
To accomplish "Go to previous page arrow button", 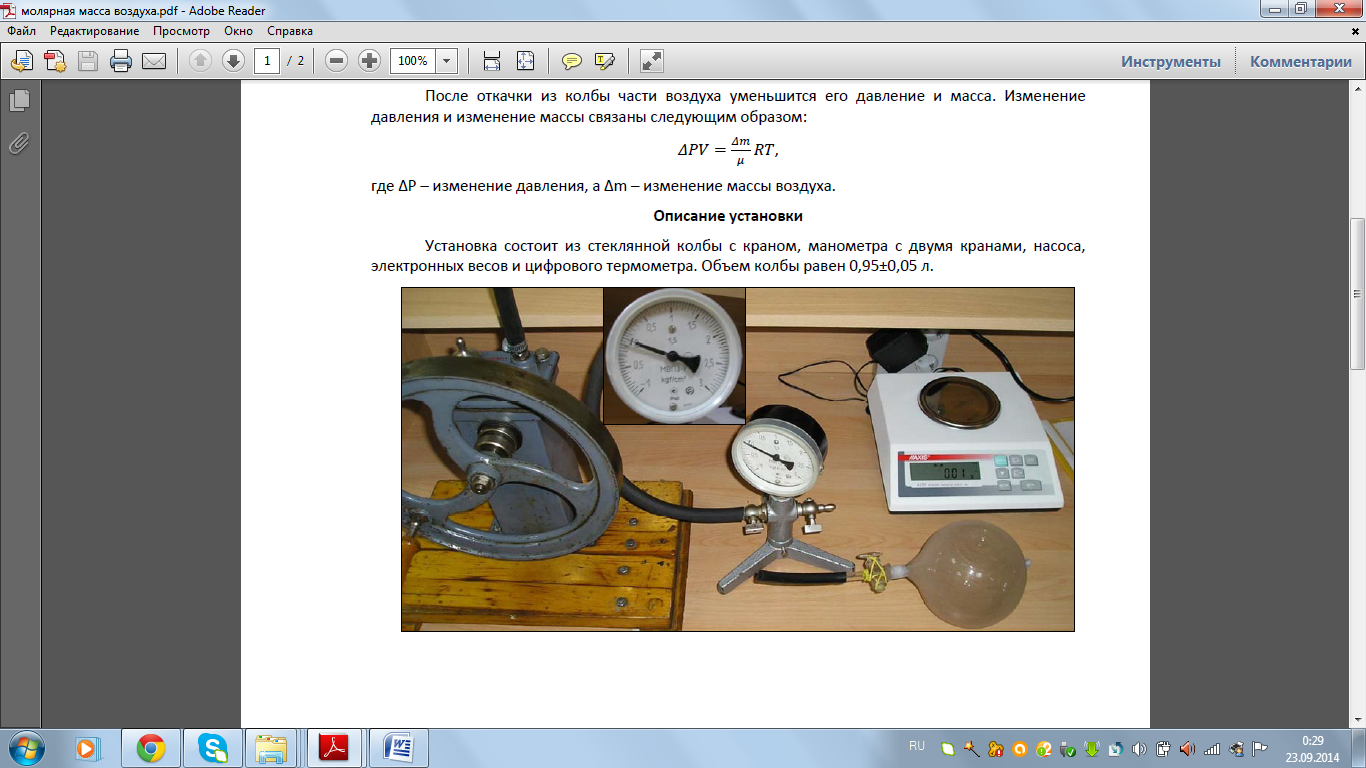I will [x=200, y=61].
